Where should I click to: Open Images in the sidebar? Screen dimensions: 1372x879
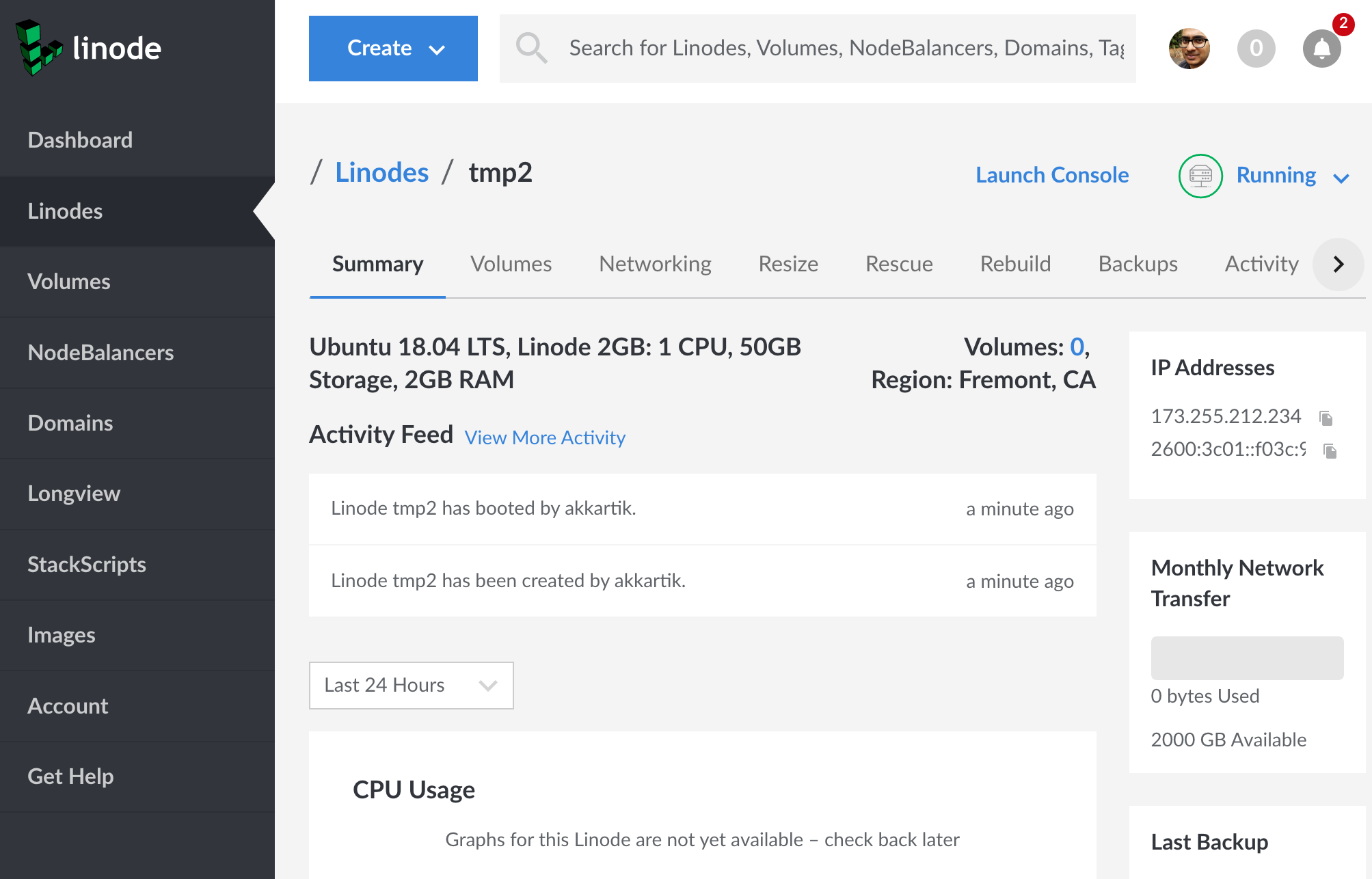pyautogui.click(x=137, y=635)
